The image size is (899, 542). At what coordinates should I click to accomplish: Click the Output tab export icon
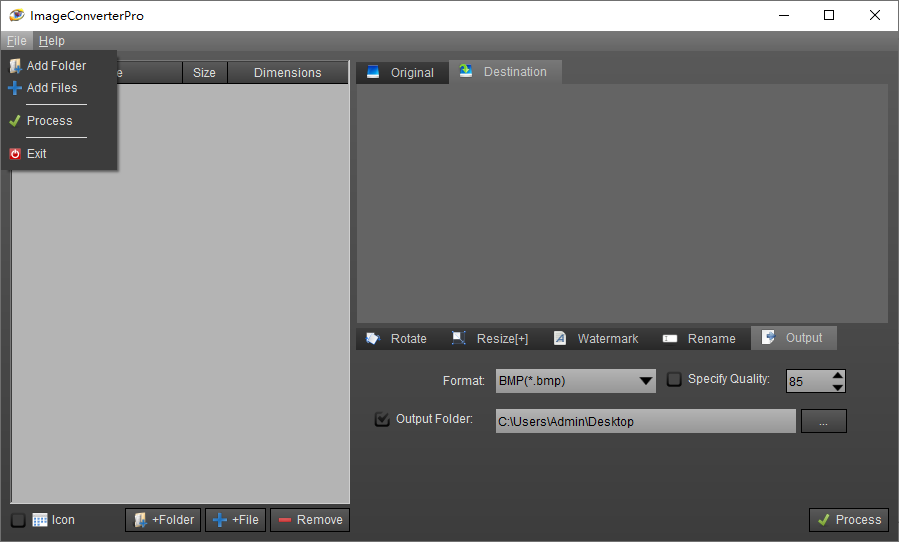(768, 337)
